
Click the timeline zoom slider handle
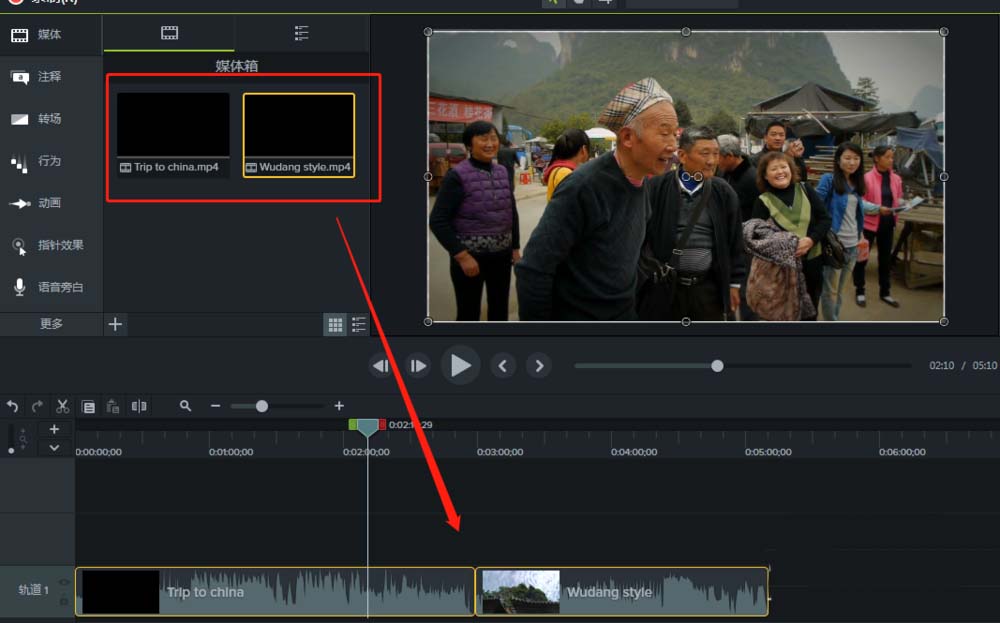[x=262, y=406]
